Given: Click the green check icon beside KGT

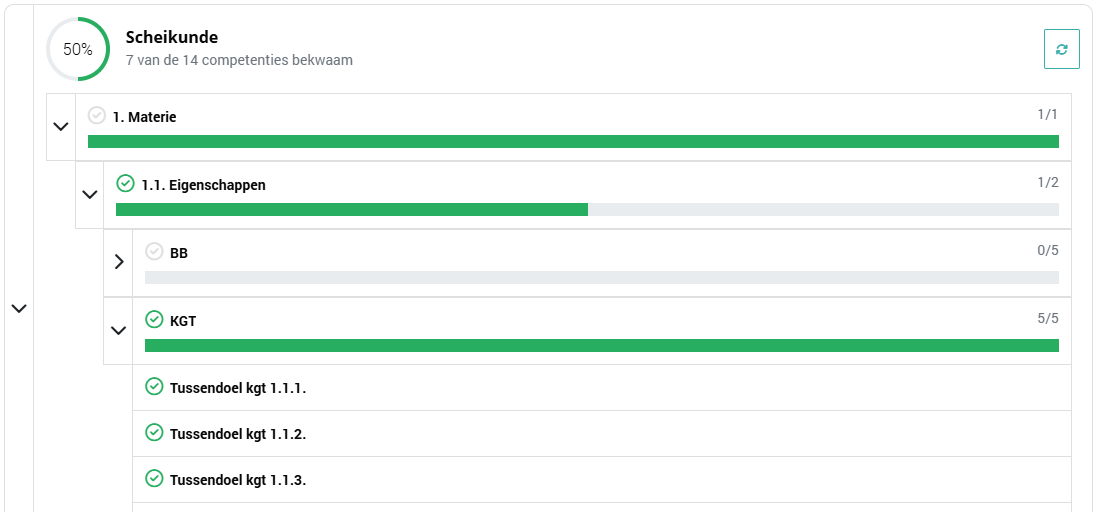Looking at the screenshot, I should (x=154, y=319).
